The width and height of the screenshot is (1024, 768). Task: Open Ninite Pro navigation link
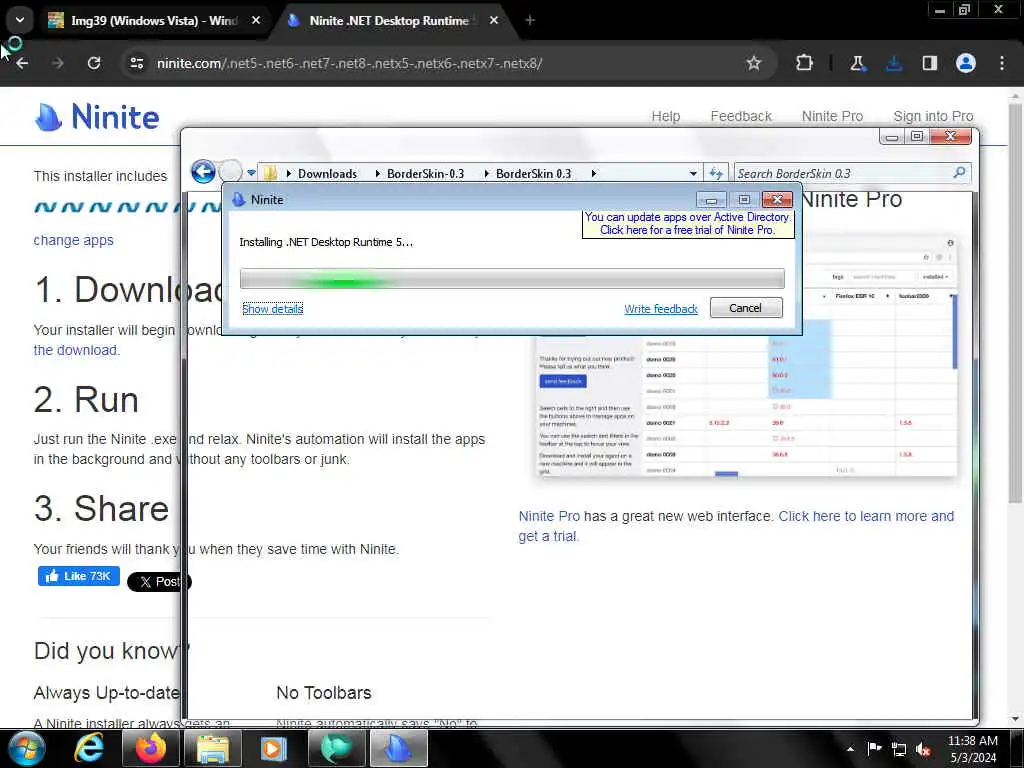coord(832,116)
